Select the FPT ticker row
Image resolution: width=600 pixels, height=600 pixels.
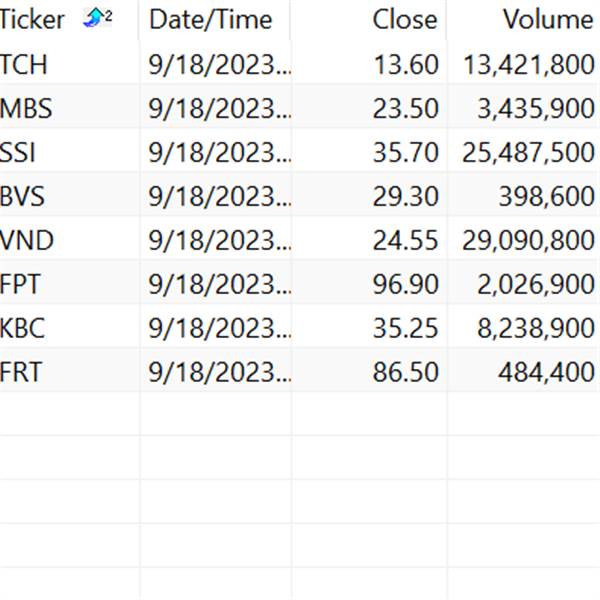tap(22, 285)
